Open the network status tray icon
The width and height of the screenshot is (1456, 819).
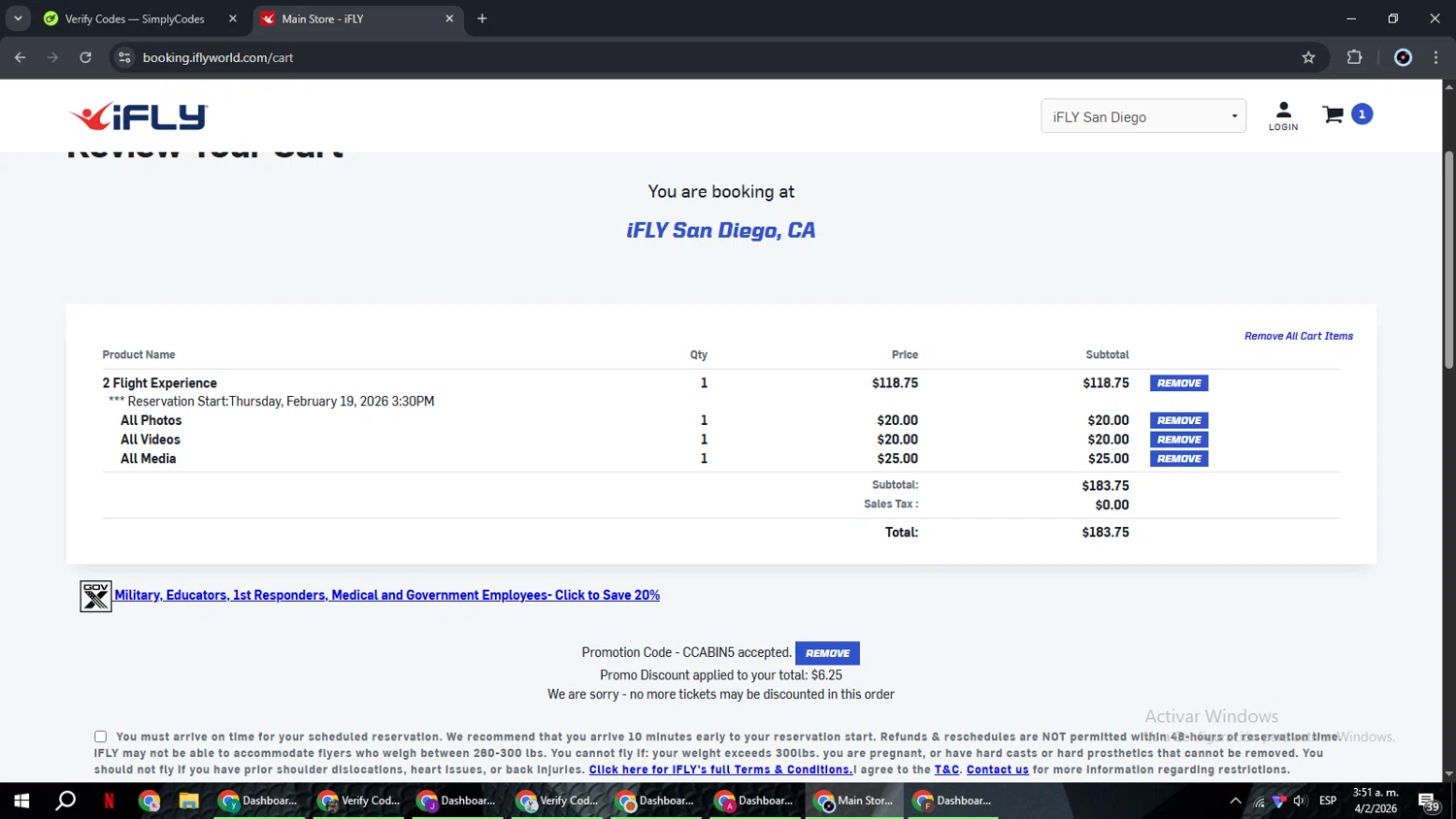click(1259, 801)
